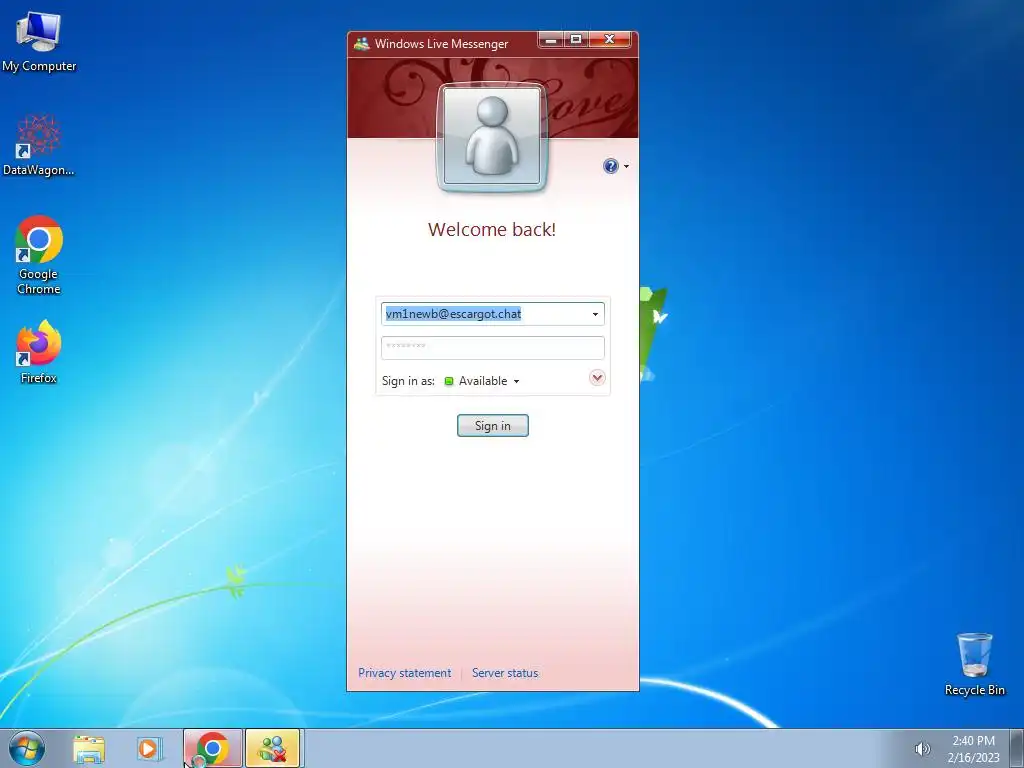Image resolution: width=1024 pixels, height=768 pixels.
Task: Focus the password field
Action: click(x=492, y=347)
